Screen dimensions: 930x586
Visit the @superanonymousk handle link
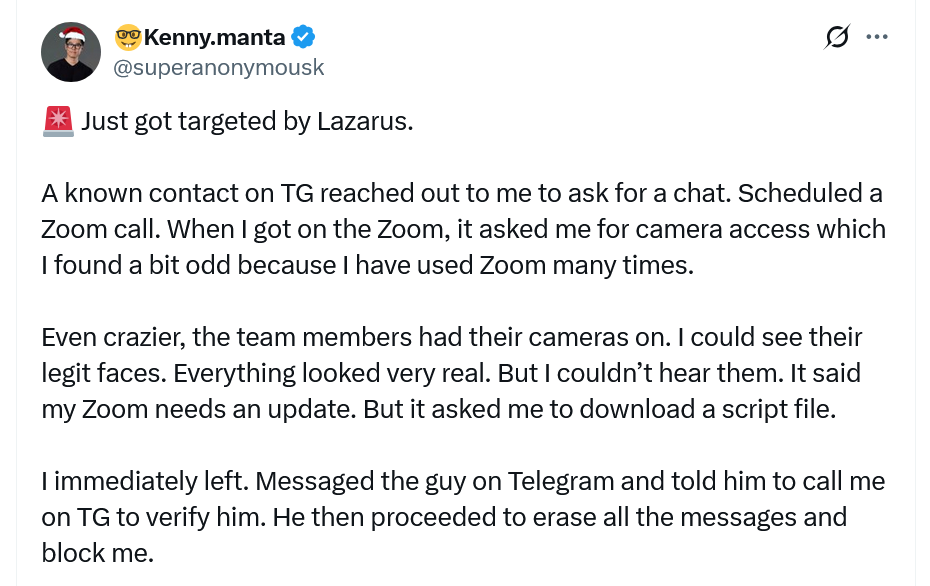coord(220,67)
